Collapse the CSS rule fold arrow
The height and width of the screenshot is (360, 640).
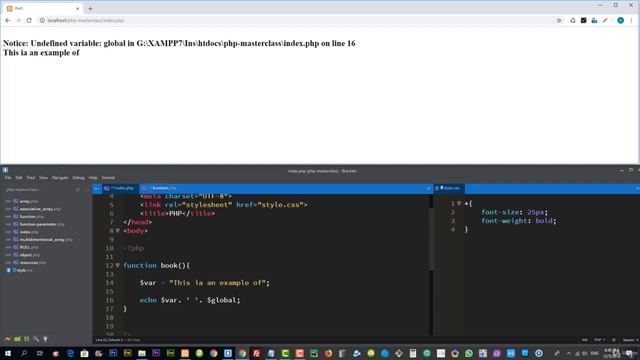[459, 203]
